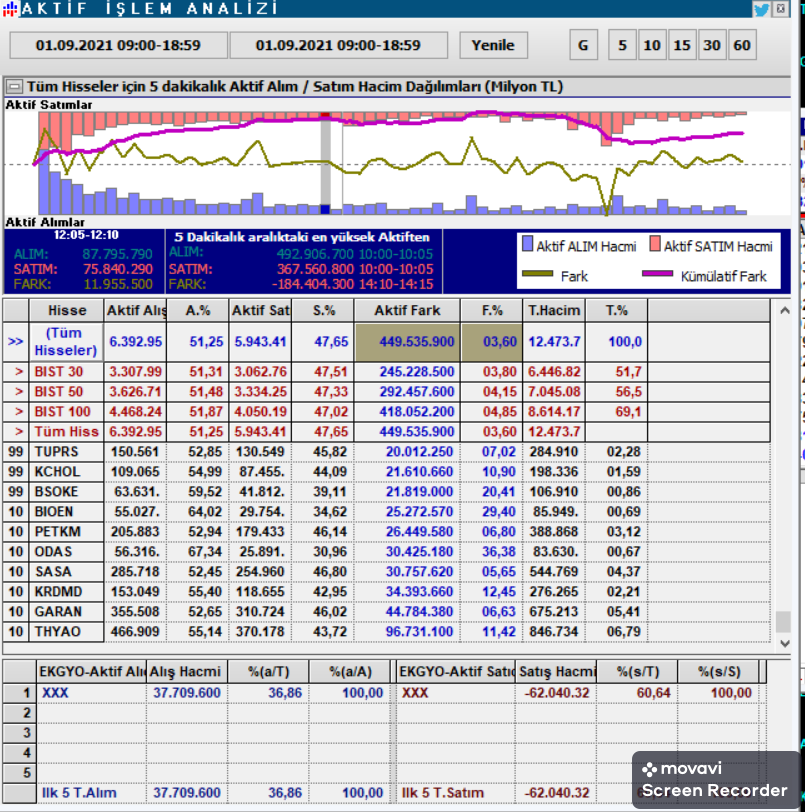
Task: Click the Aktif ALIM Hacmi legend swatch
Action: (x=527, y=244)
